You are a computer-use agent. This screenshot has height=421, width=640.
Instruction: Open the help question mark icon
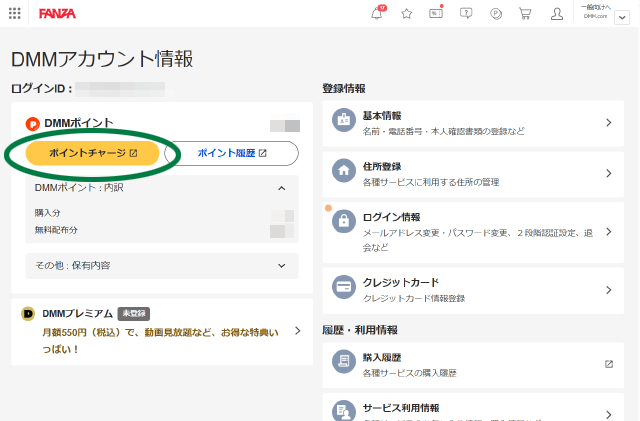pos(466,14)
